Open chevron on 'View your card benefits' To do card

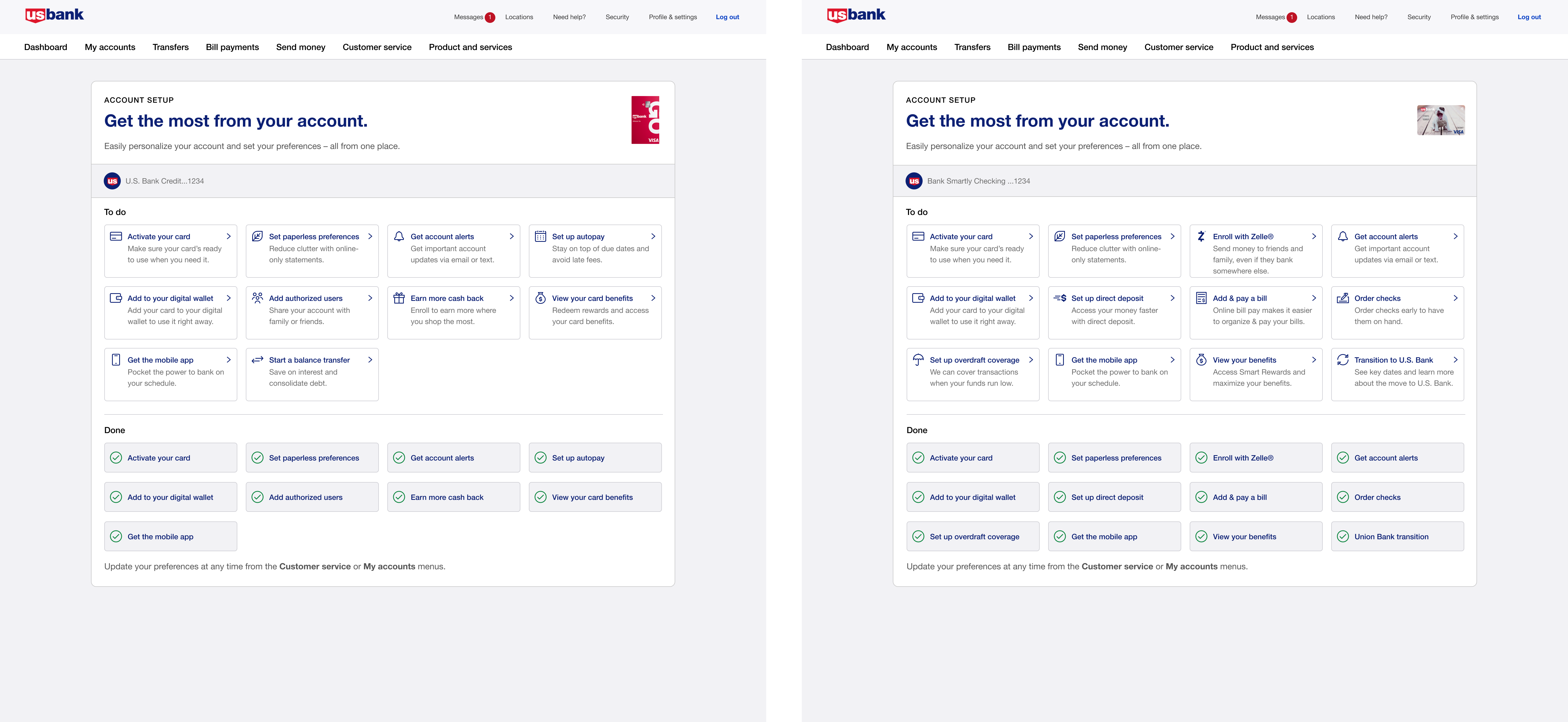click(x=653, y=298)
